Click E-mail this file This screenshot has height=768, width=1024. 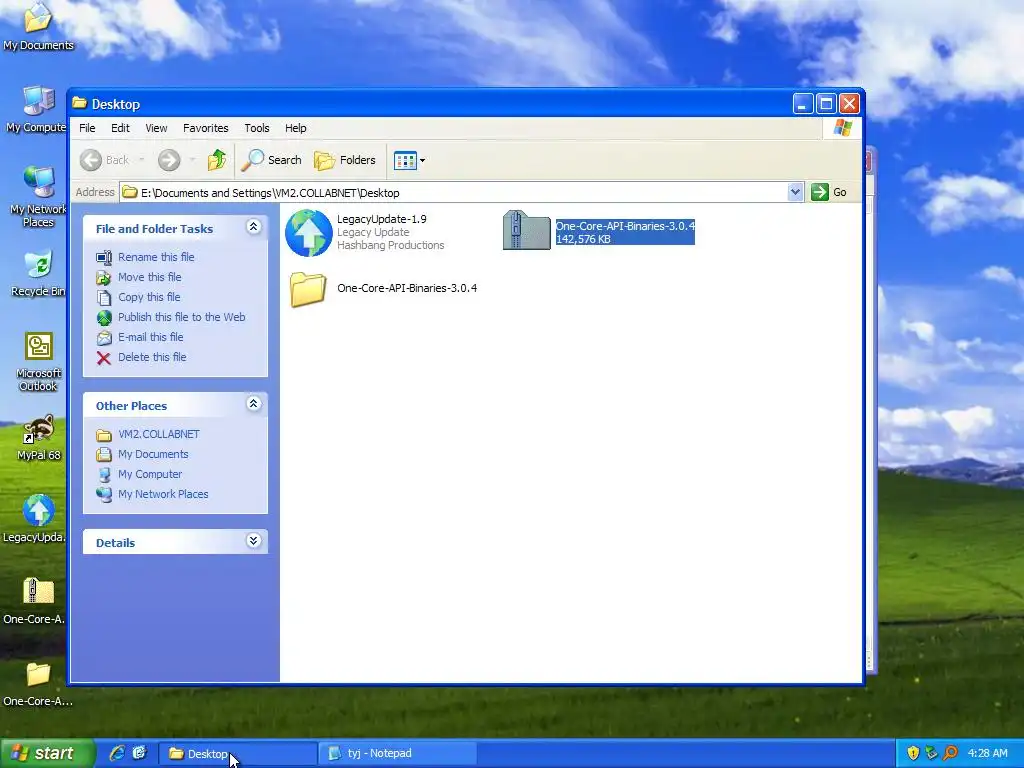150,338
